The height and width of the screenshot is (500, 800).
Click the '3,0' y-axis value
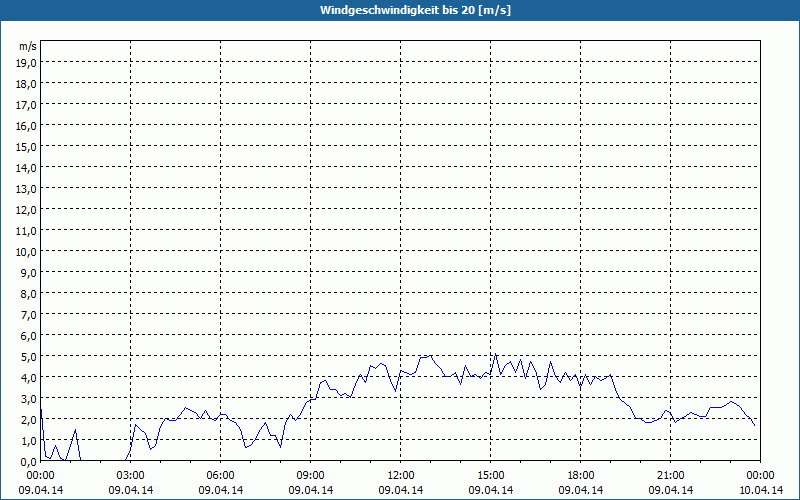pos(30,399)
